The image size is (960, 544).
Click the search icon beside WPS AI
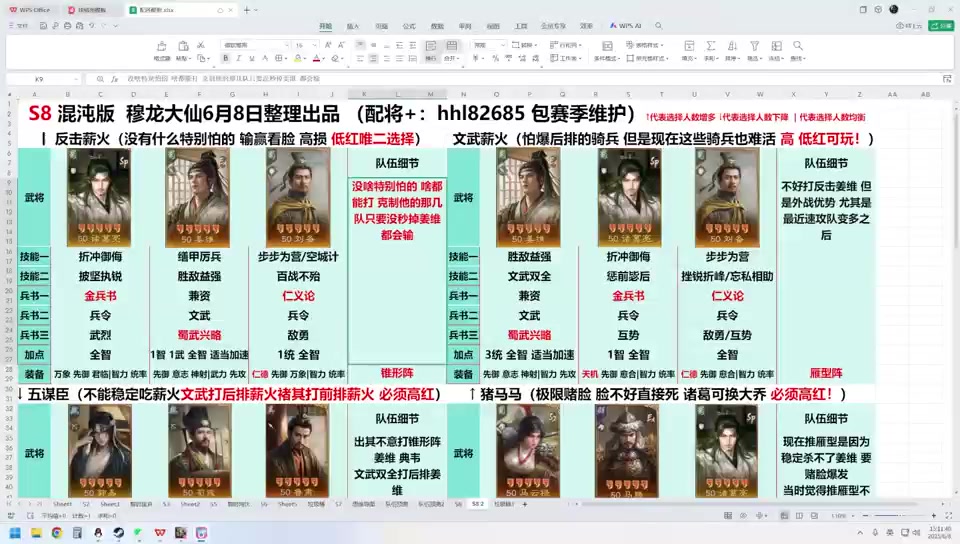click(x=659, y=26)
